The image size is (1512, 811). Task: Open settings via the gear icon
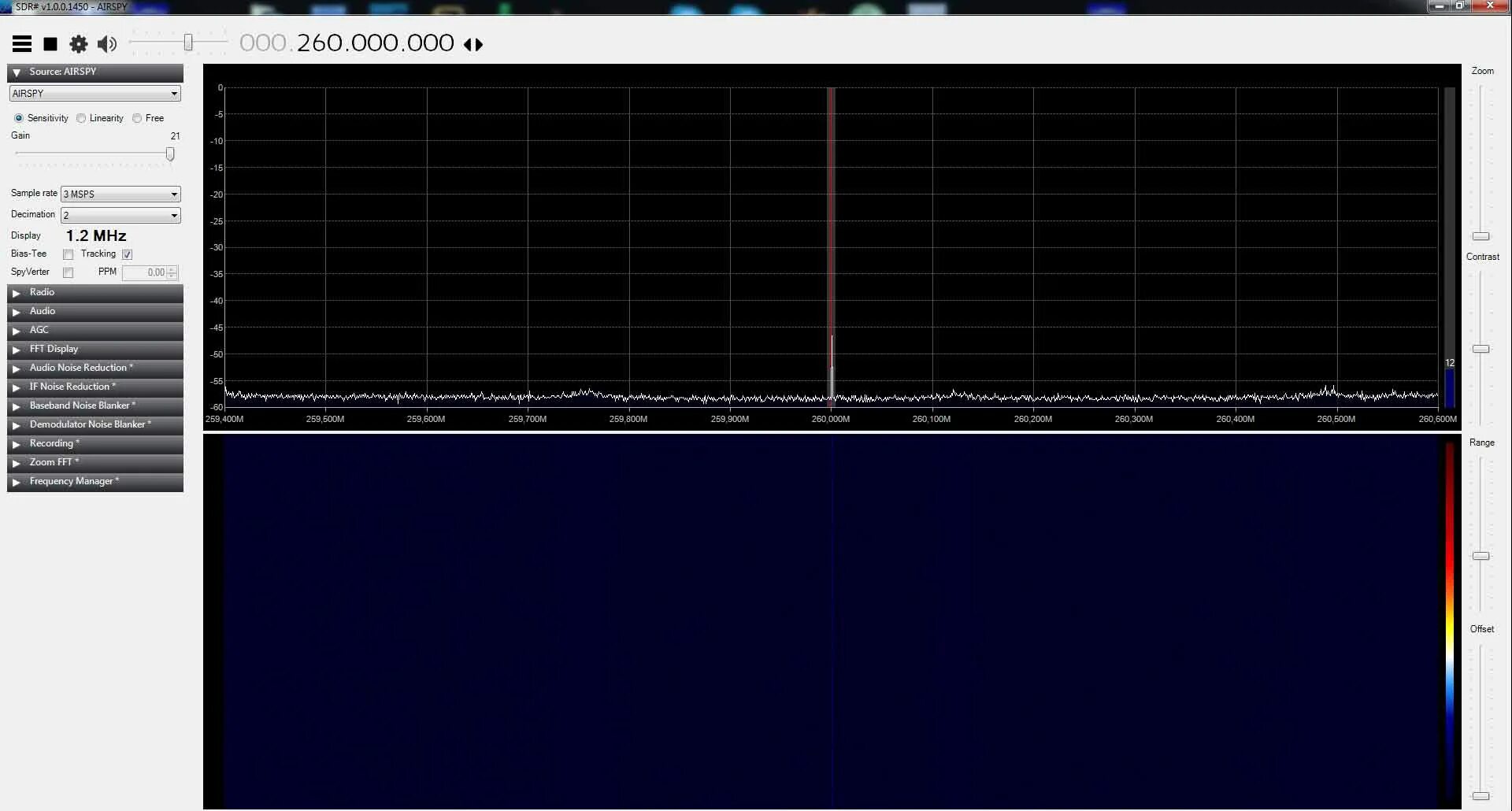(79, 44)
